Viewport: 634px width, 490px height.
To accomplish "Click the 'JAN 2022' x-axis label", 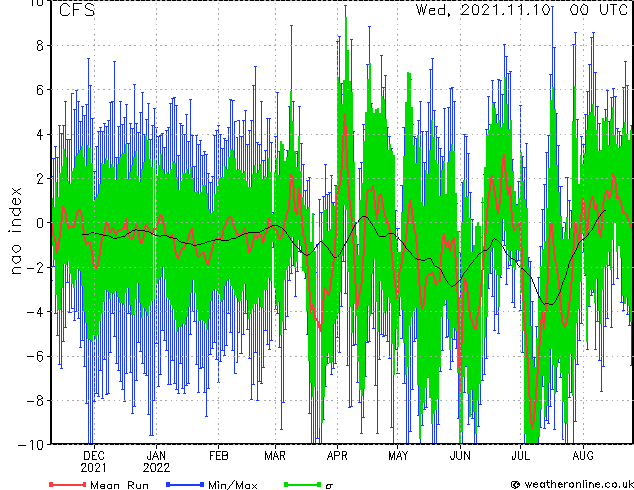I will [156, 462].
